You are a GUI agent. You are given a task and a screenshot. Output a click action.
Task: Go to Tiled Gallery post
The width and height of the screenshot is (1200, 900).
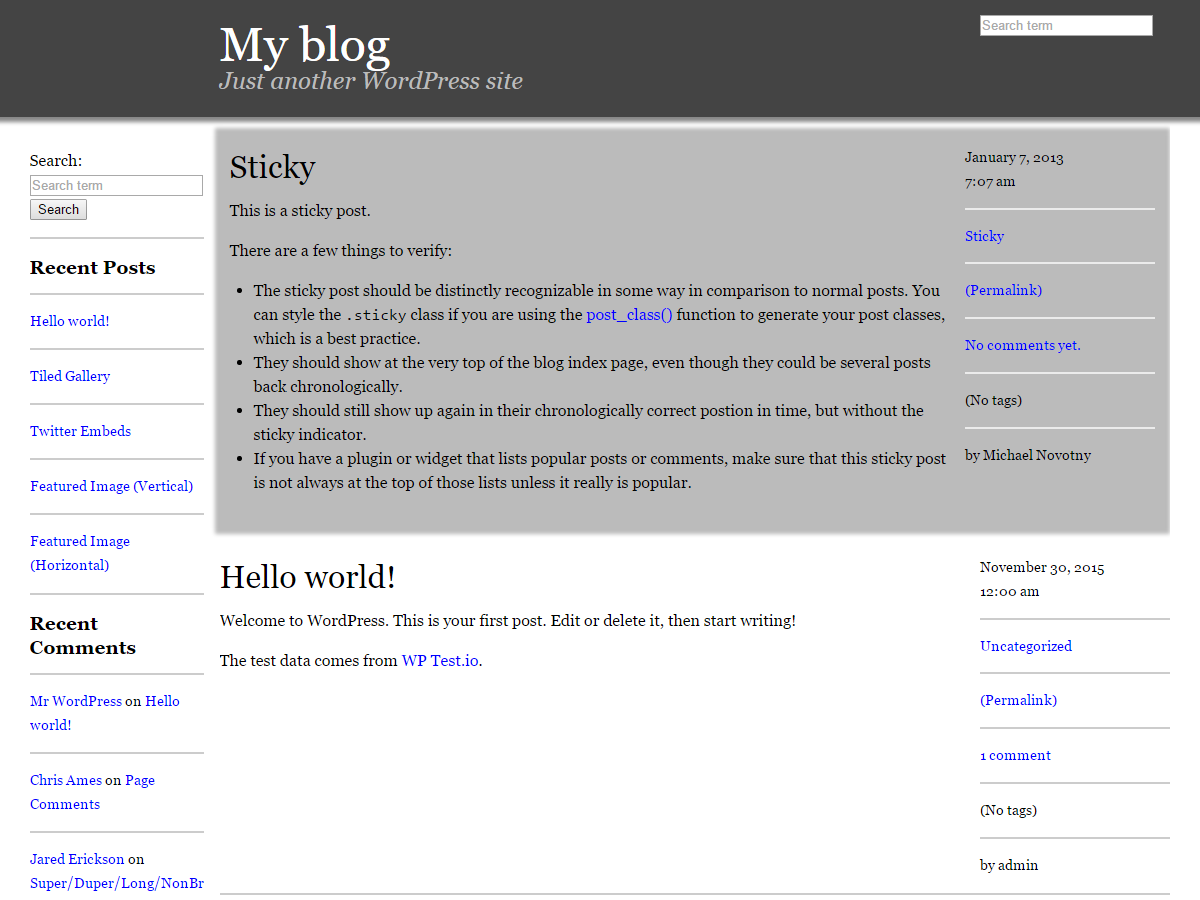[70, 376]
